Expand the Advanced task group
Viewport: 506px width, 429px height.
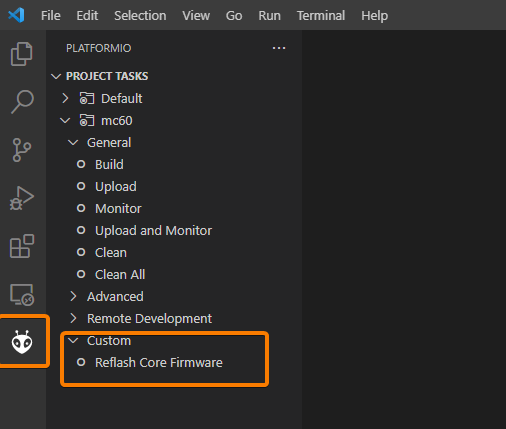pos(73,296)
